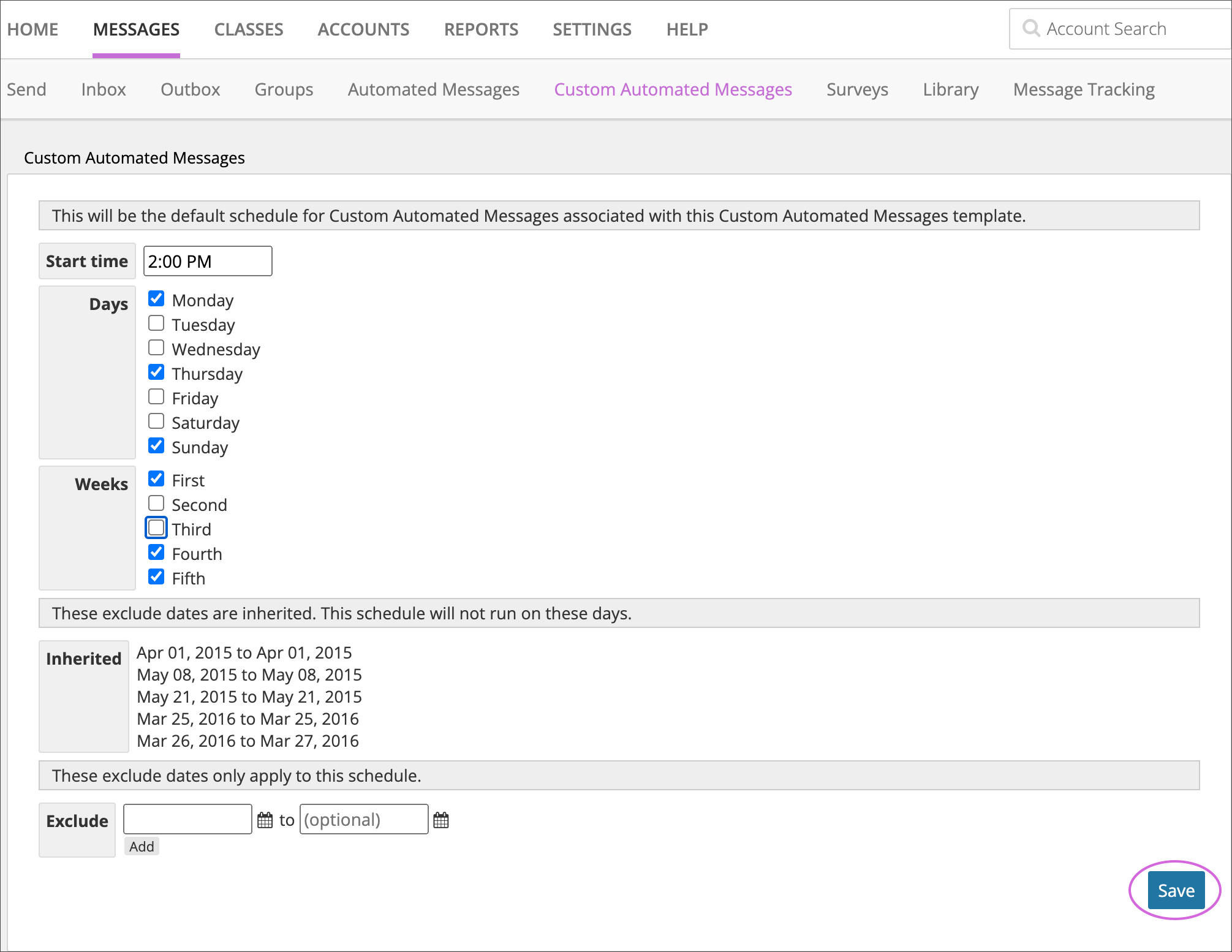
Task: Open the SETTINGS menu
Action: click(592, 29)
